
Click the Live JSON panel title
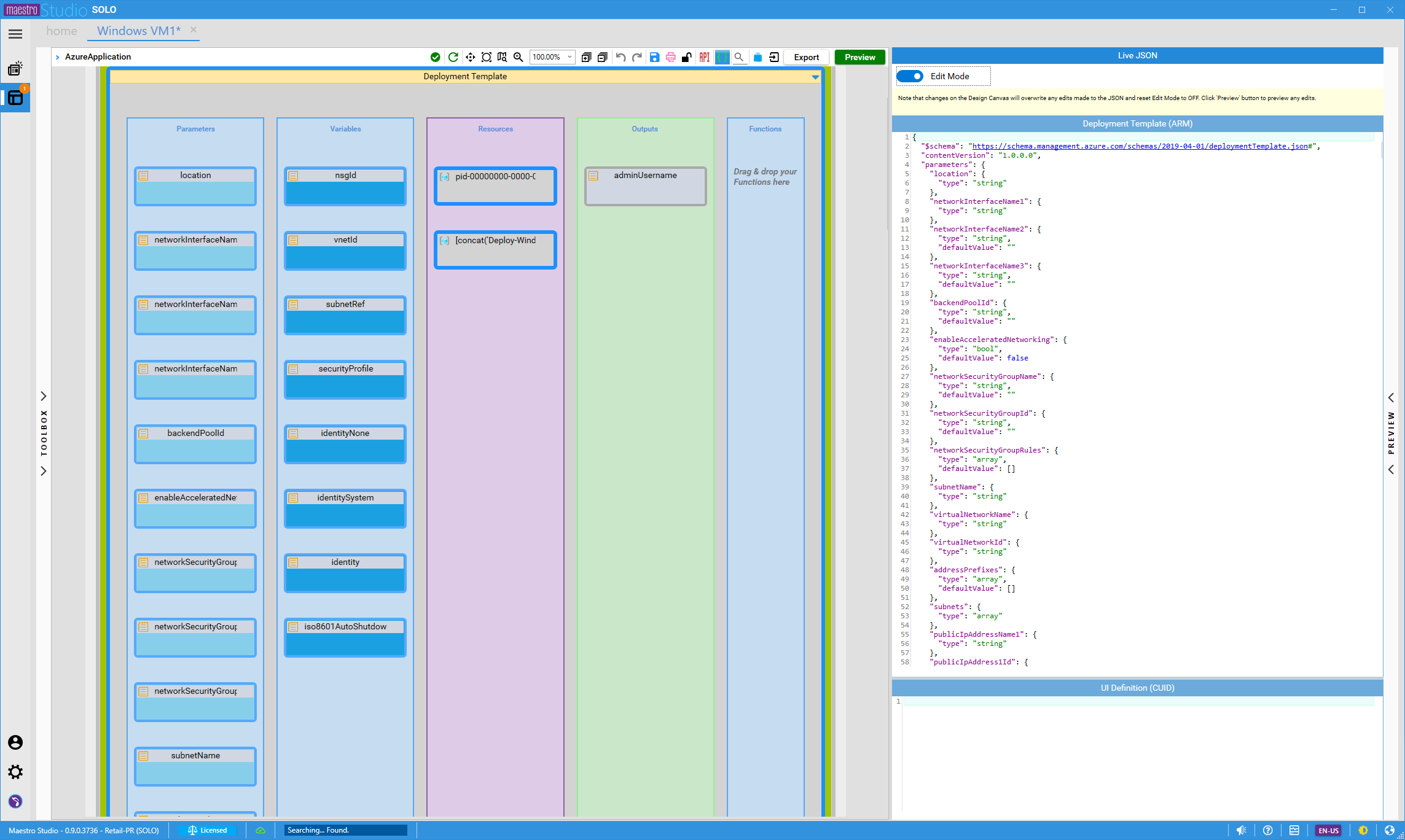pos(1137,55)
